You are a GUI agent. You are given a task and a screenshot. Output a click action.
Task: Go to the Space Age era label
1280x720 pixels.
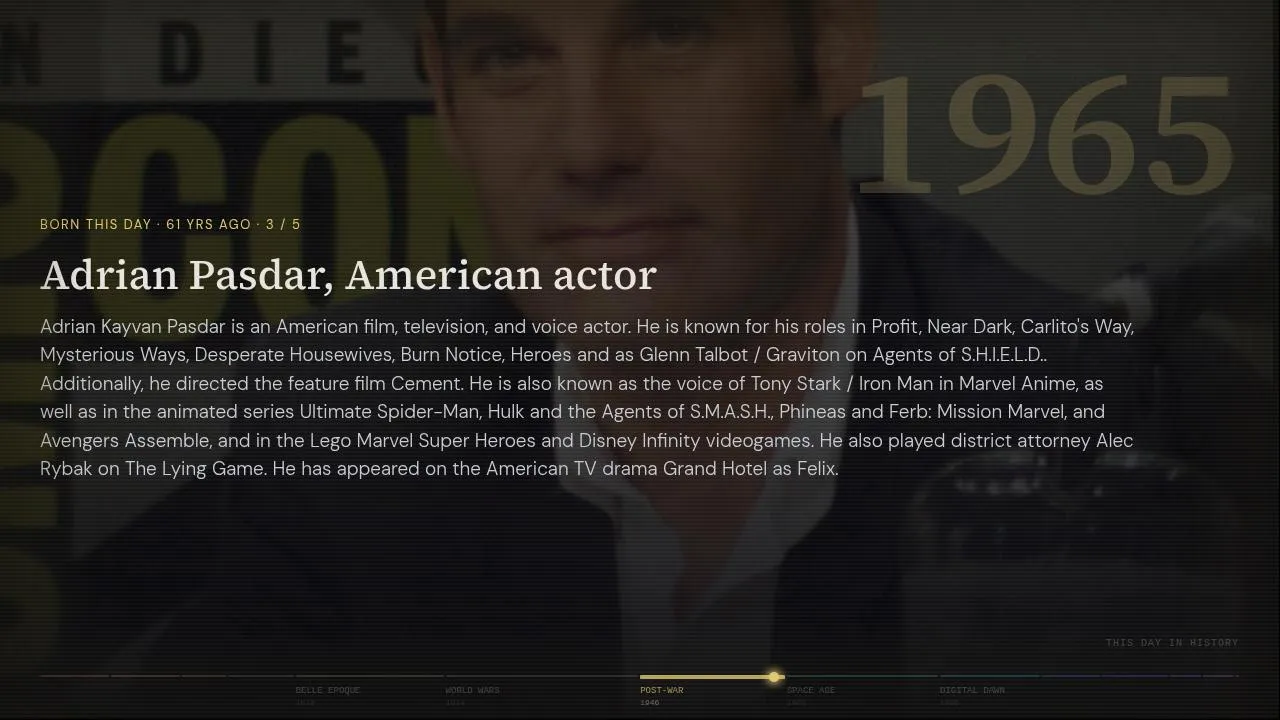pos(810,690)
